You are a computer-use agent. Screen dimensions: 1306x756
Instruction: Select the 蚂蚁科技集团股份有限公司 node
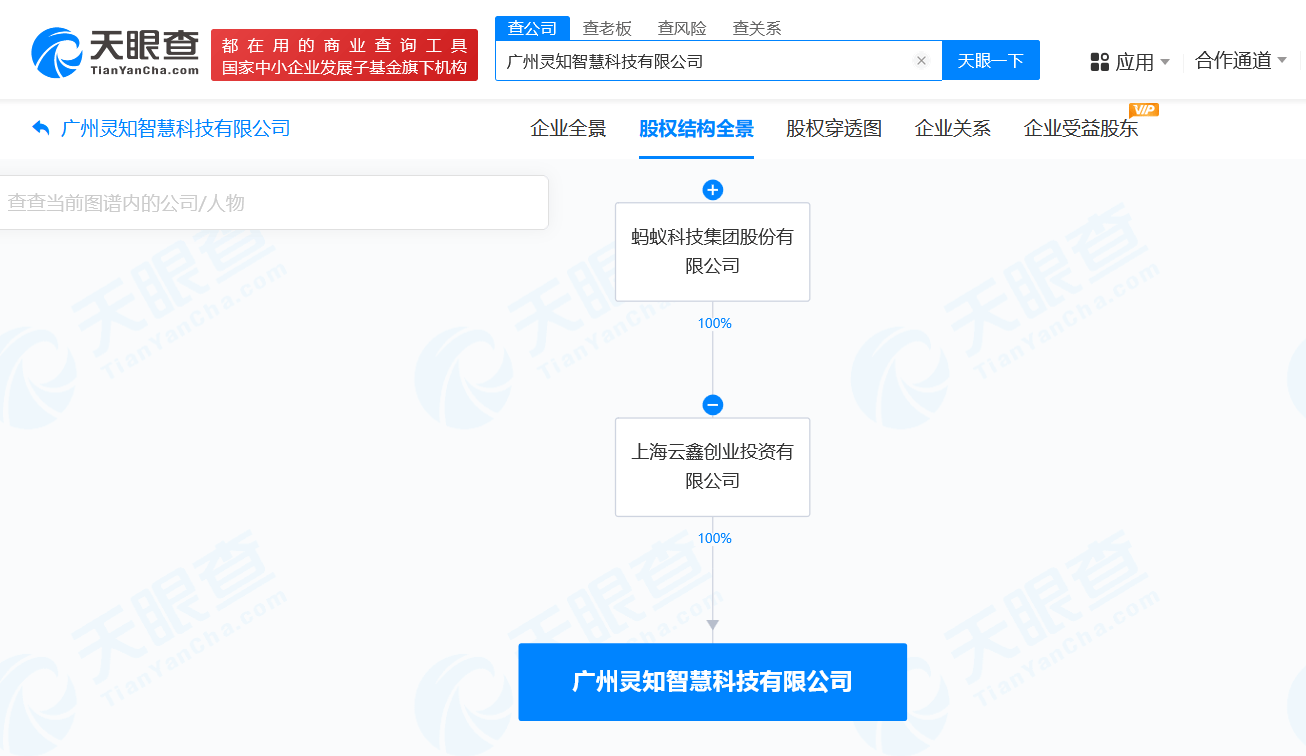coord(712,252)
